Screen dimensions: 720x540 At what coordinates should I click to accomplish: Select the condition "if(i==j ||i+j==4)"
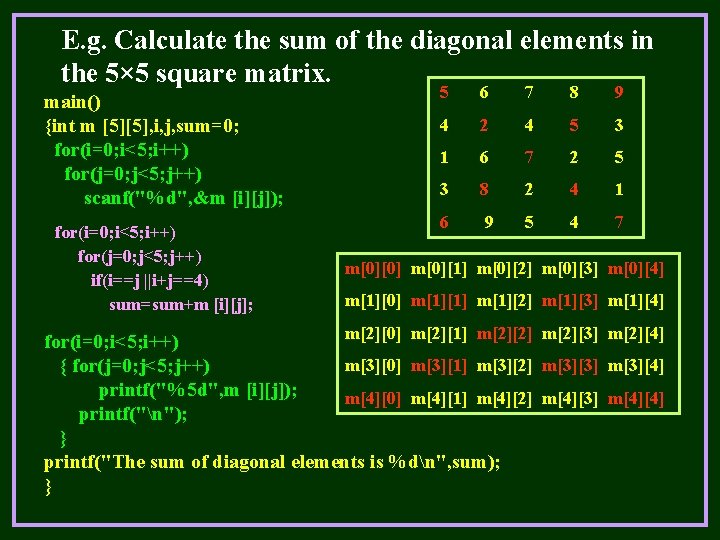[x=150, y=281]
